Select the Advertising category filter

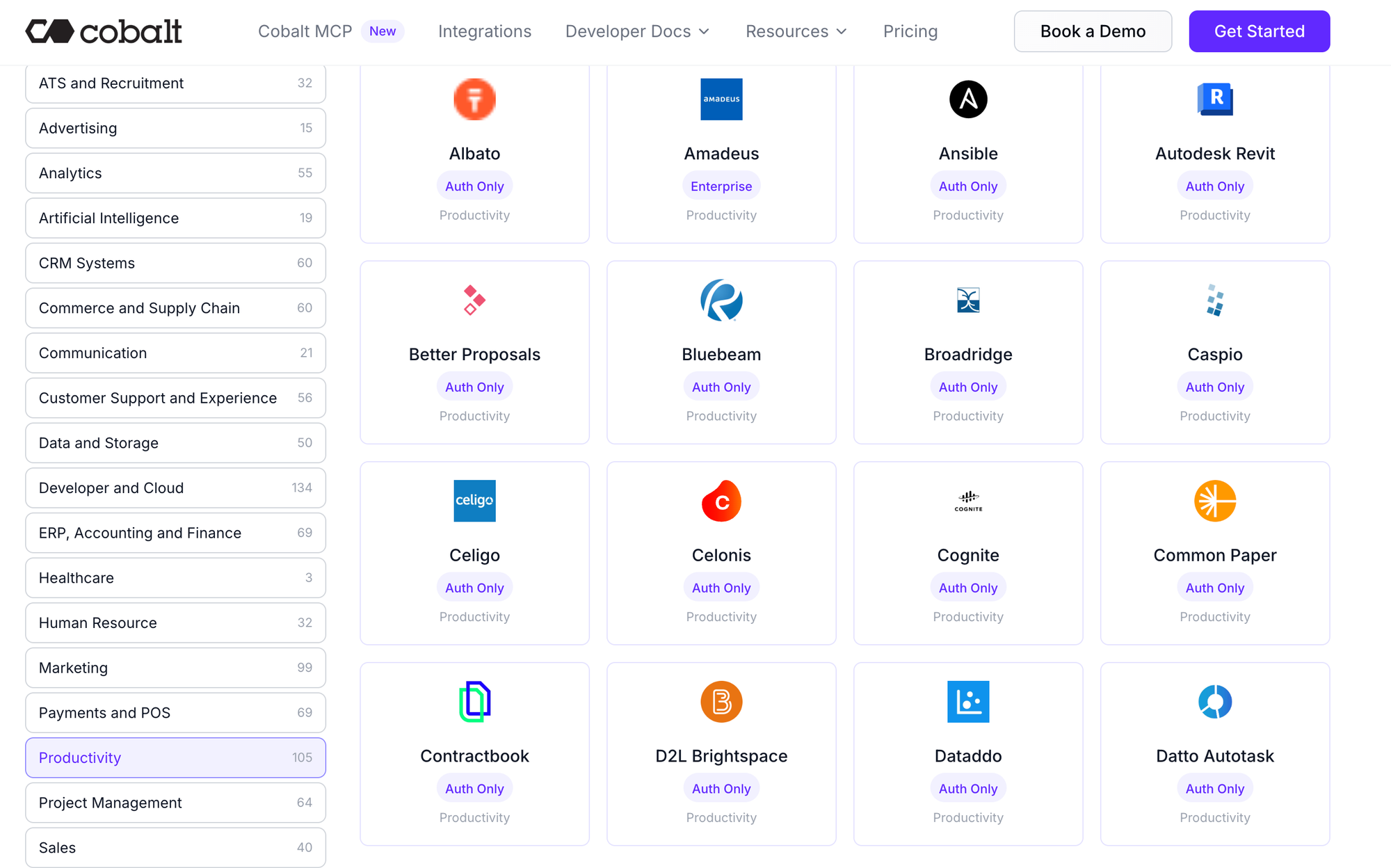(175, 128)
